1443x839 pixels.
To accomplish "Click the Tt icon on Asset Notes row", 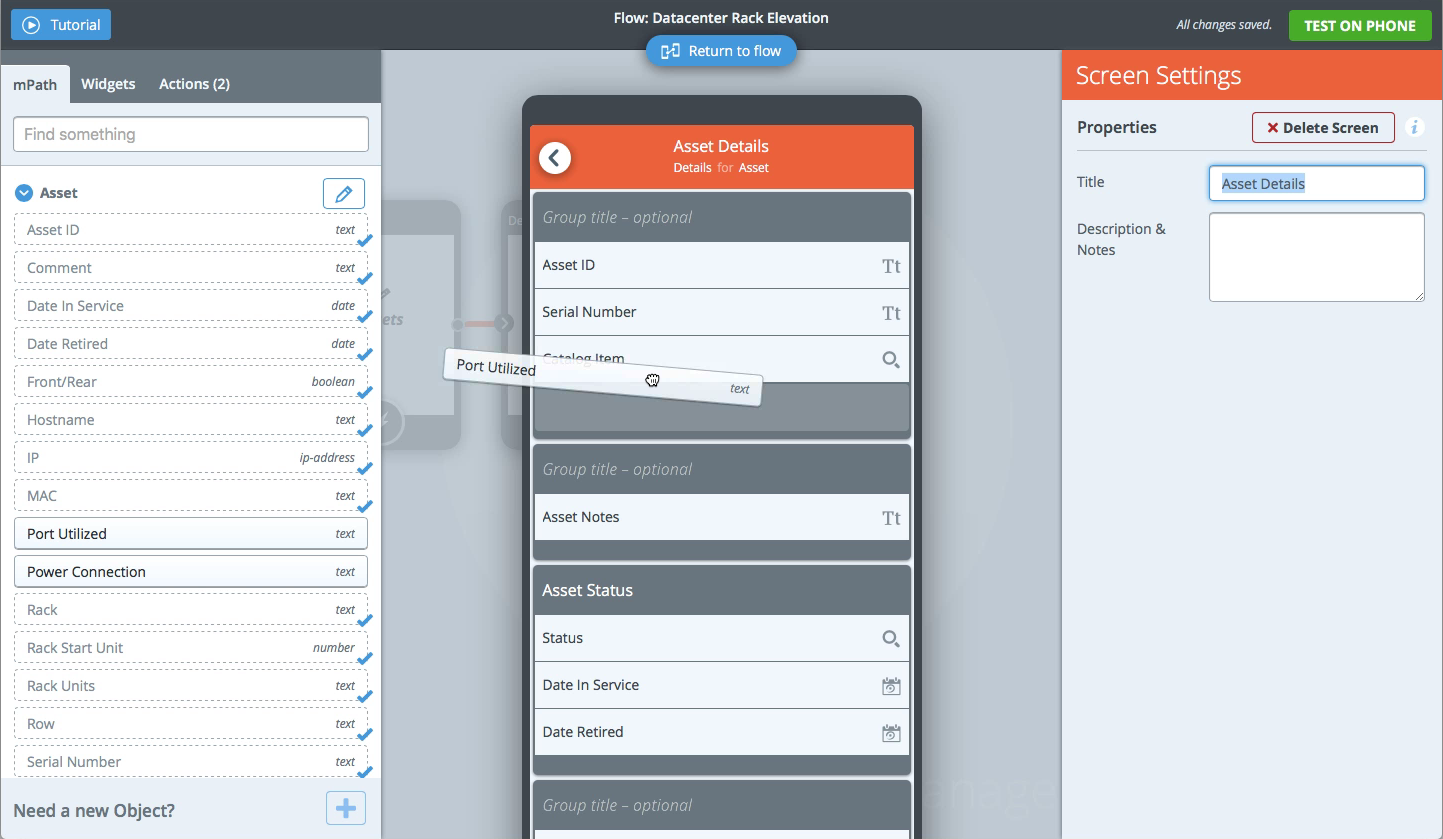I will tap(891, 517).
